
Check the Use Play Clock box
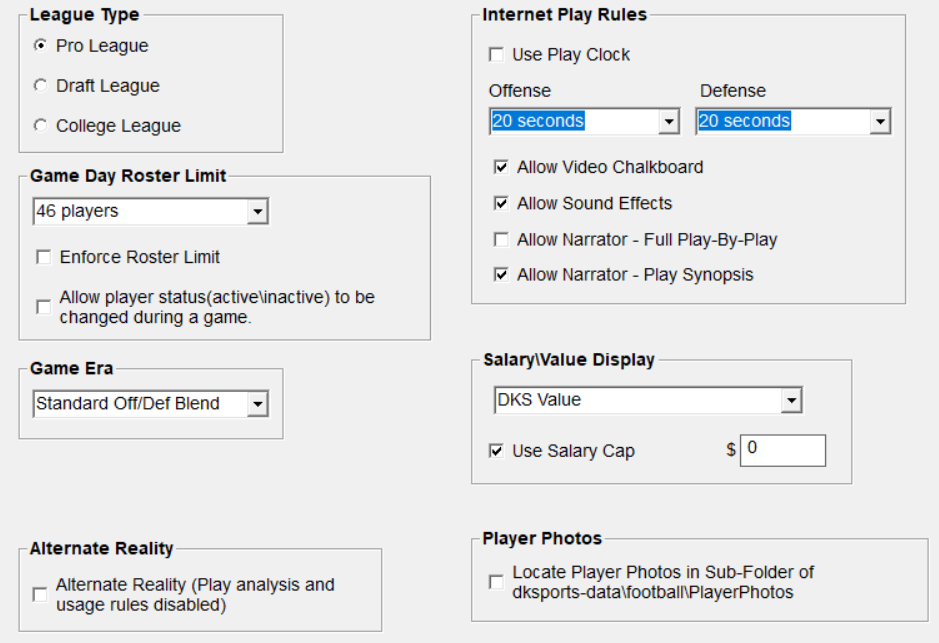point(496,55)
